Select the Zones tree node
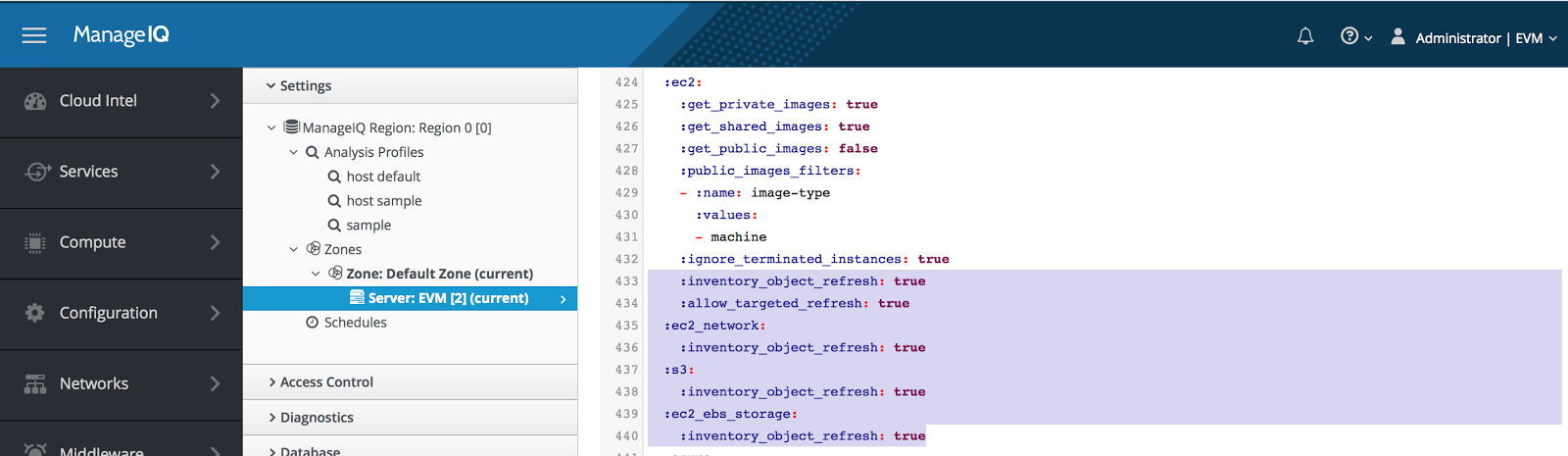Viewport: 1568px width, 456px height. pos(343,249)
